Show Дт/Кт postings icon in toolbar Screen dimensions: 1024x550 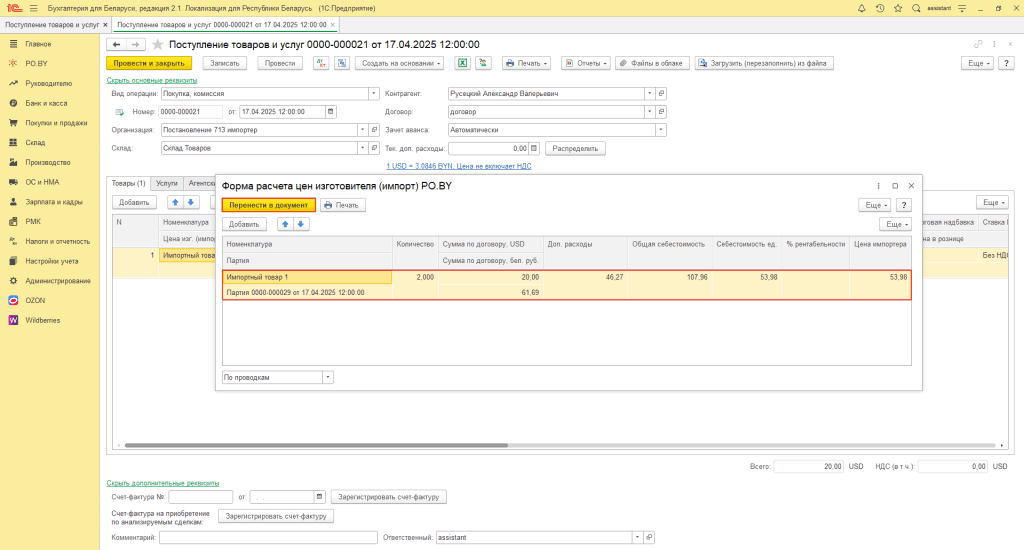(321, 63)
